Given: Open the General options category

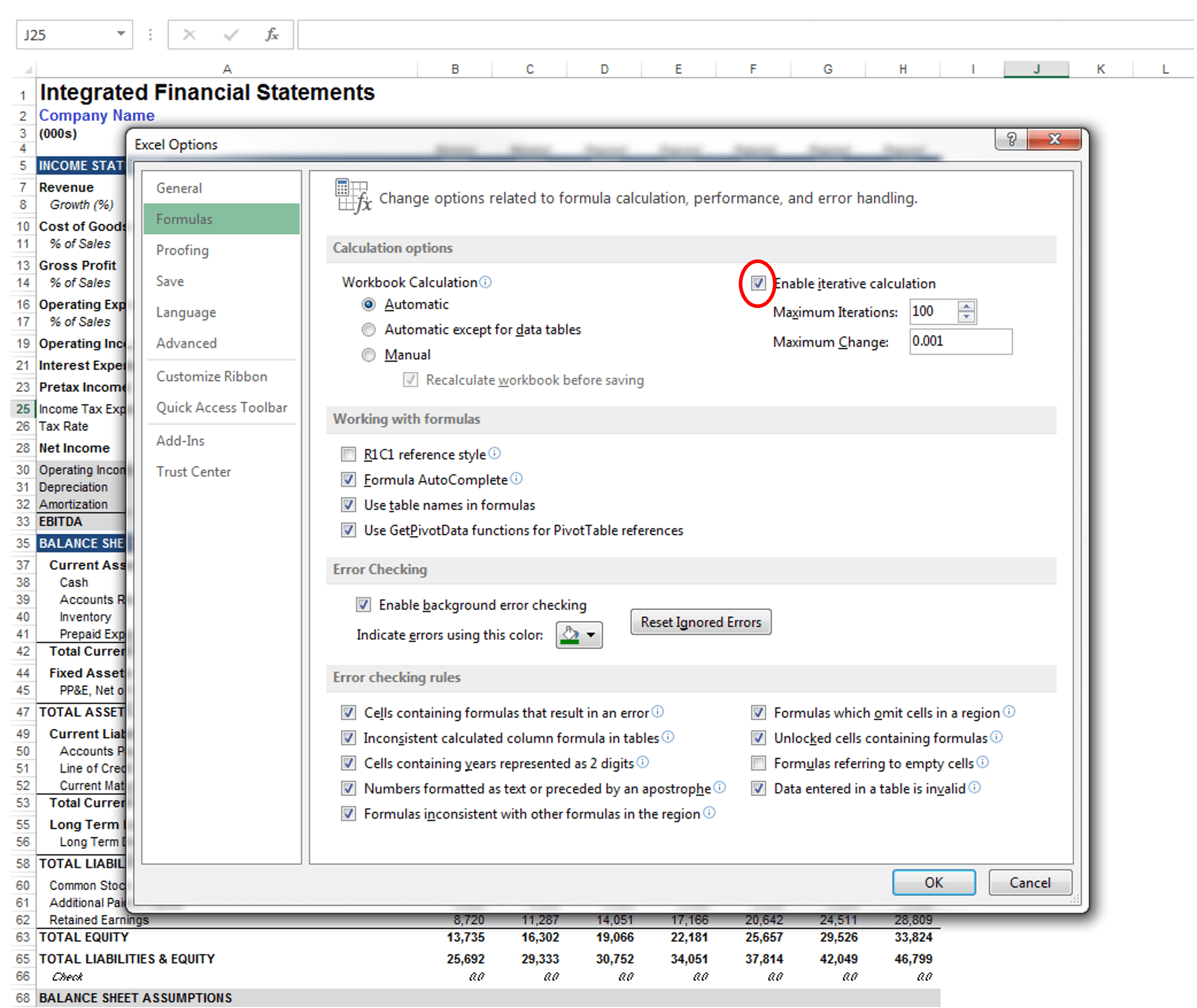Looking at the screenshot, I should 222,188.
